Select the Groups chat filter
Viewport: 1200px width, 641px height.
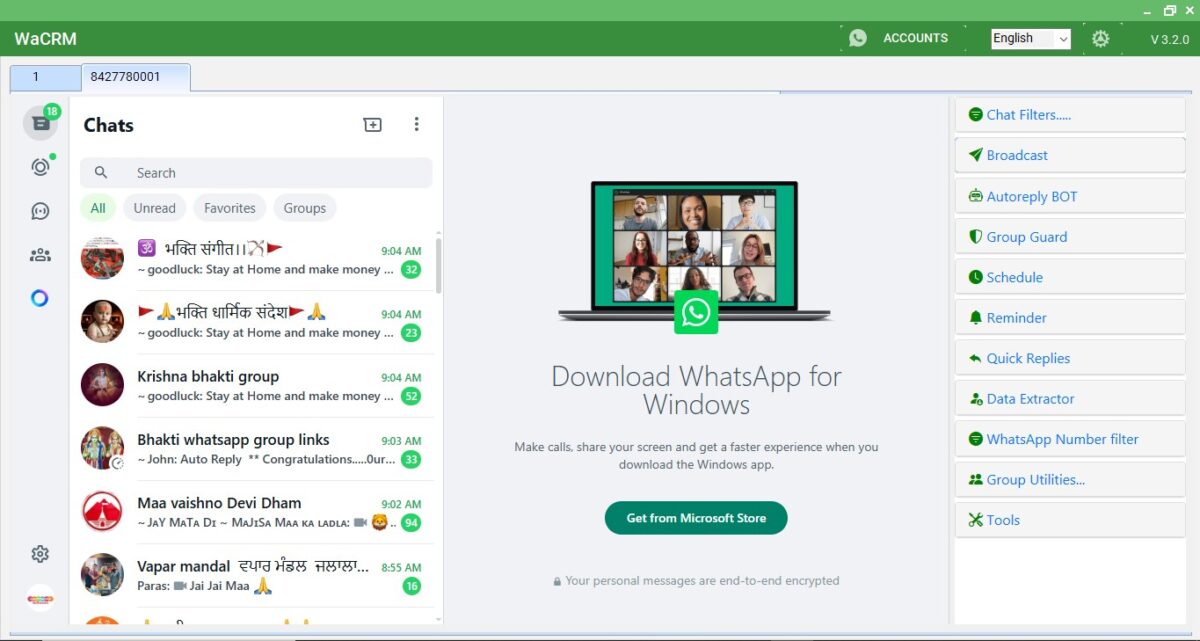[304, 208]
